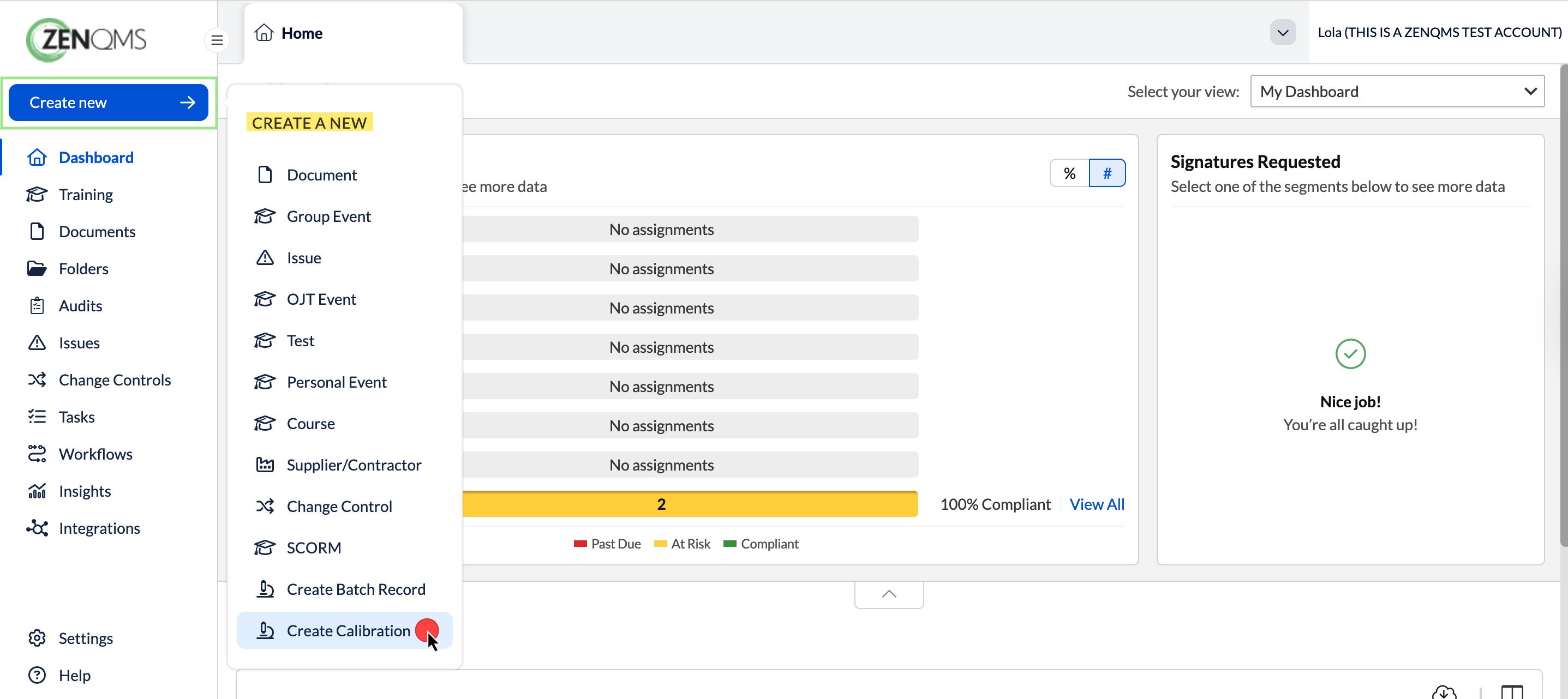Collapse sidebar with hamburger menu icon
The height and width of the screenshot is (699, 1568).
pos(217,40)
